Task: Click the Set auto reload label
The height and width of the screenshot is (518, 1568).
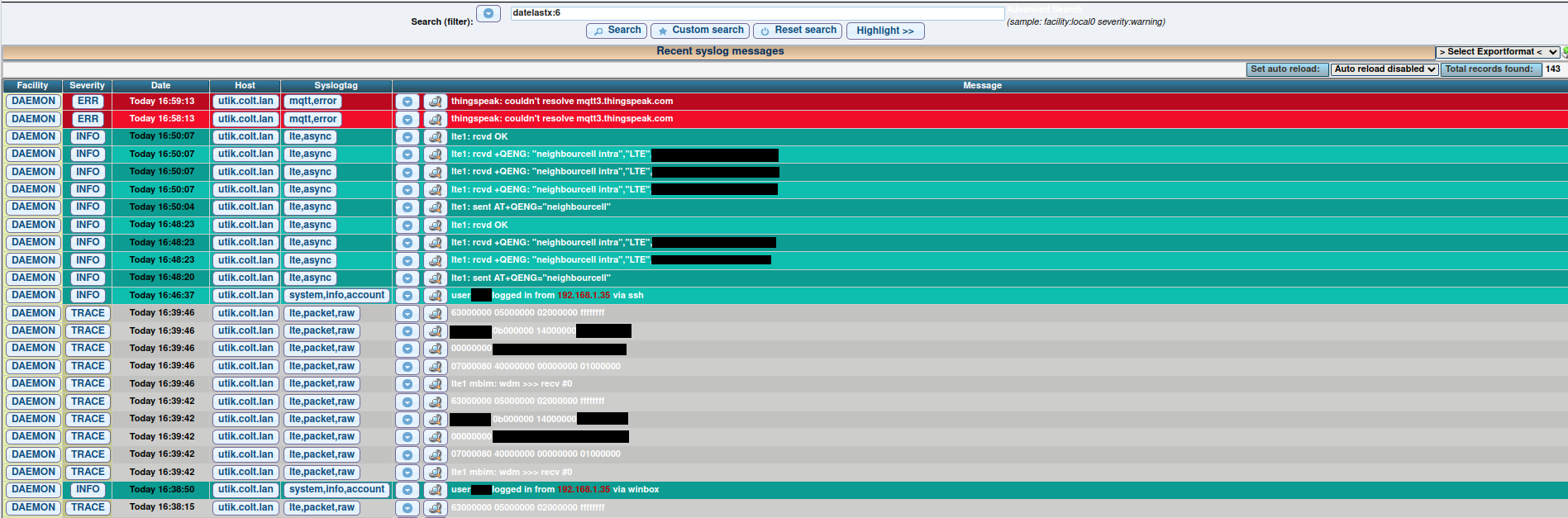Action: (1287, 69)
